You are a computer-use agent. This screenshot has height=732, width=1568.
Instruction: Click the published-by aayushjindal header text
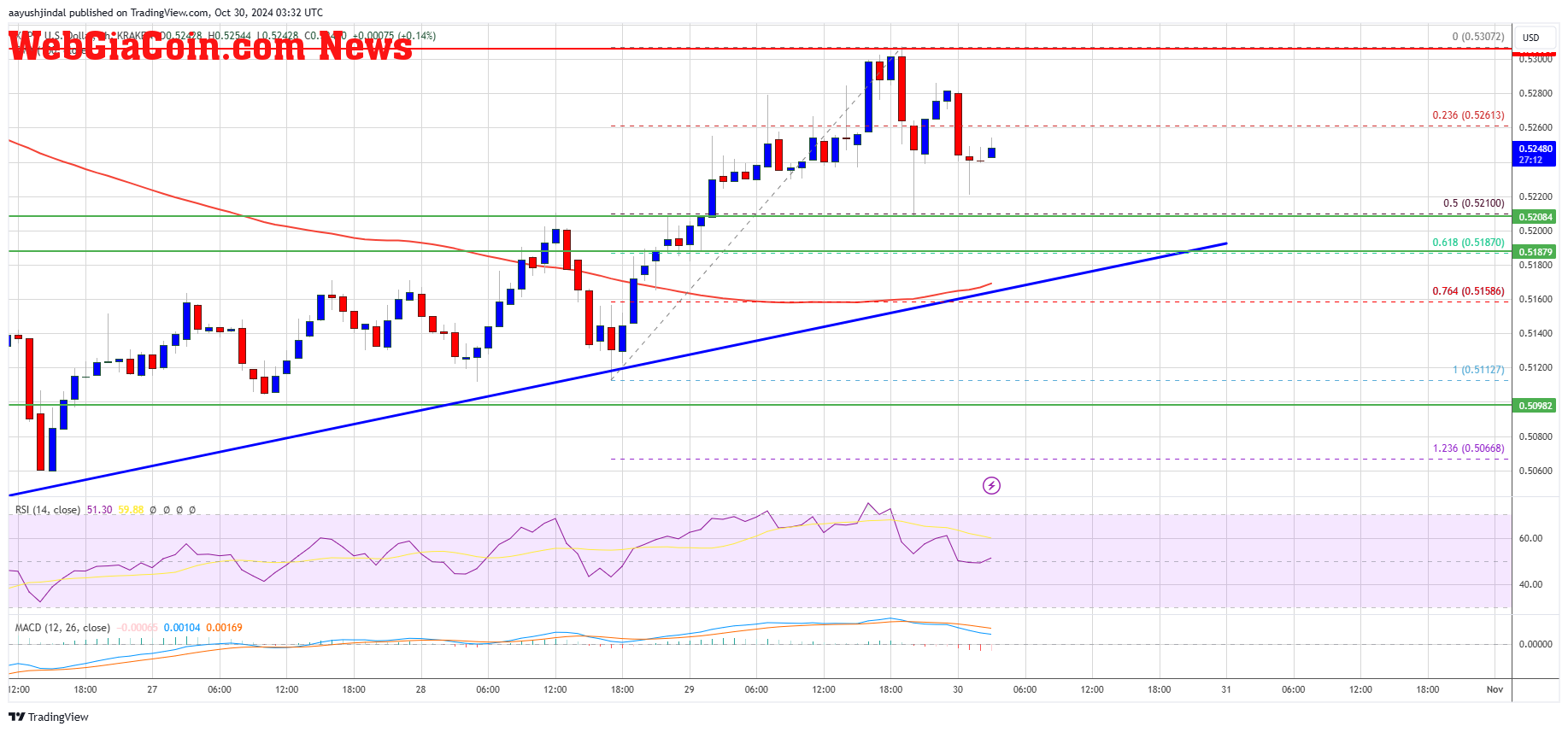click(x=166, y=13)
